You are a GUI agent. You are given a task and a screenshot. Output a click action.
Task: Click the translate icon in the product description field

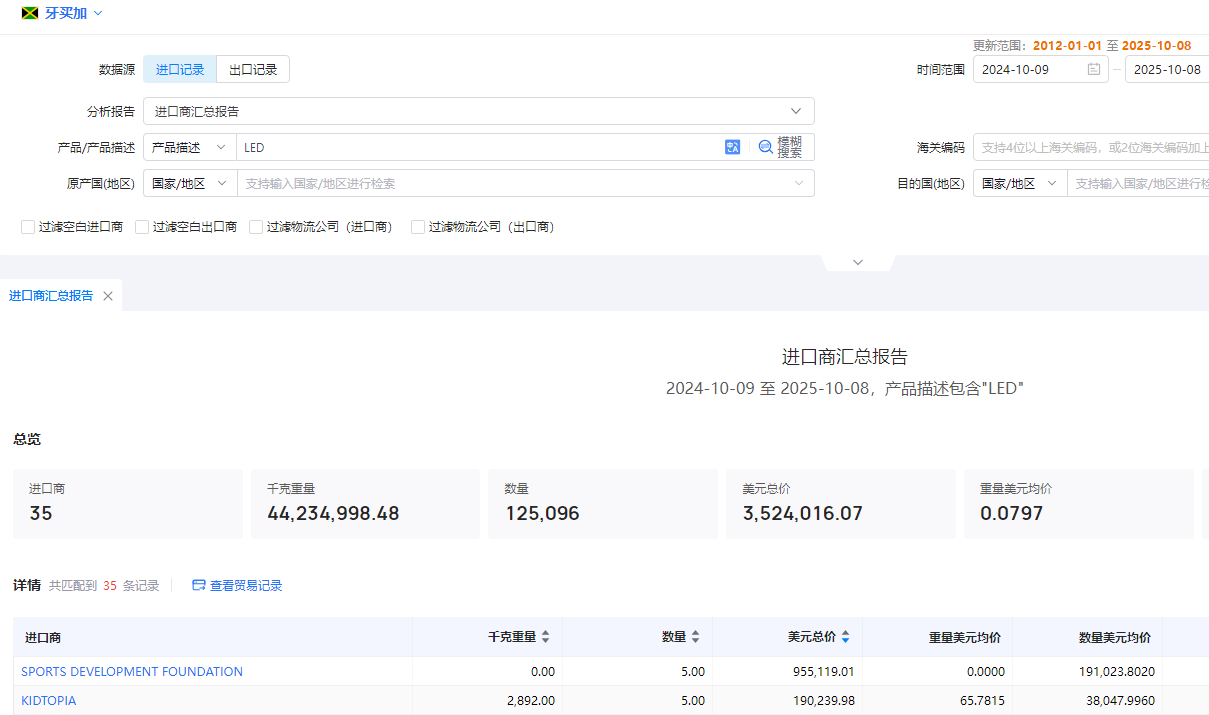pos(733,147)
